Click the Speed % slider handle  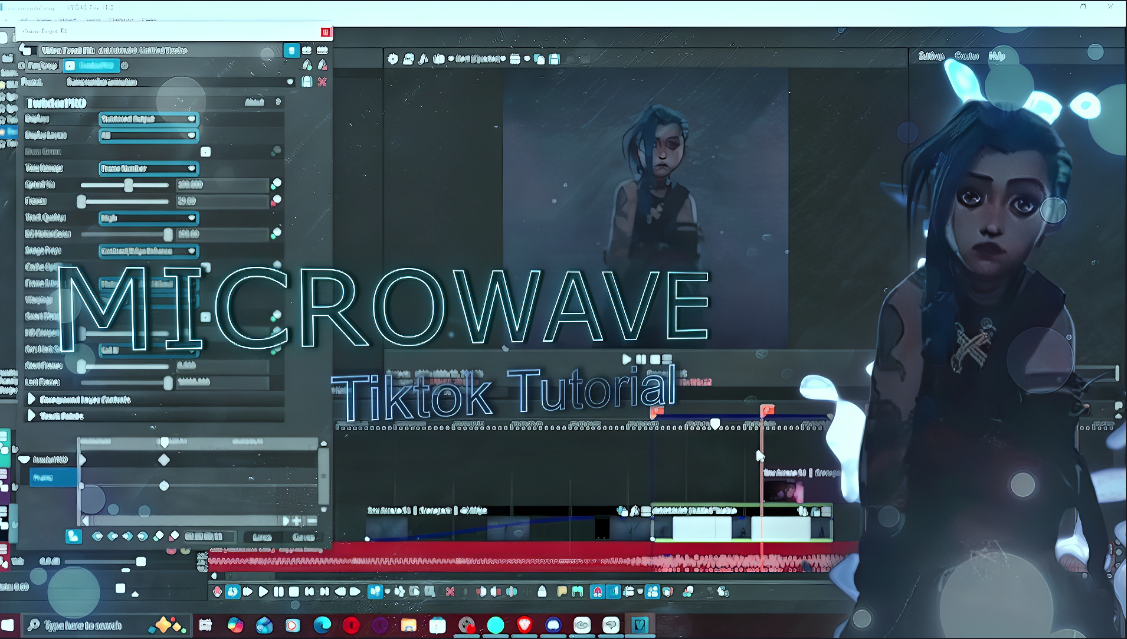(x=129, y=185)
